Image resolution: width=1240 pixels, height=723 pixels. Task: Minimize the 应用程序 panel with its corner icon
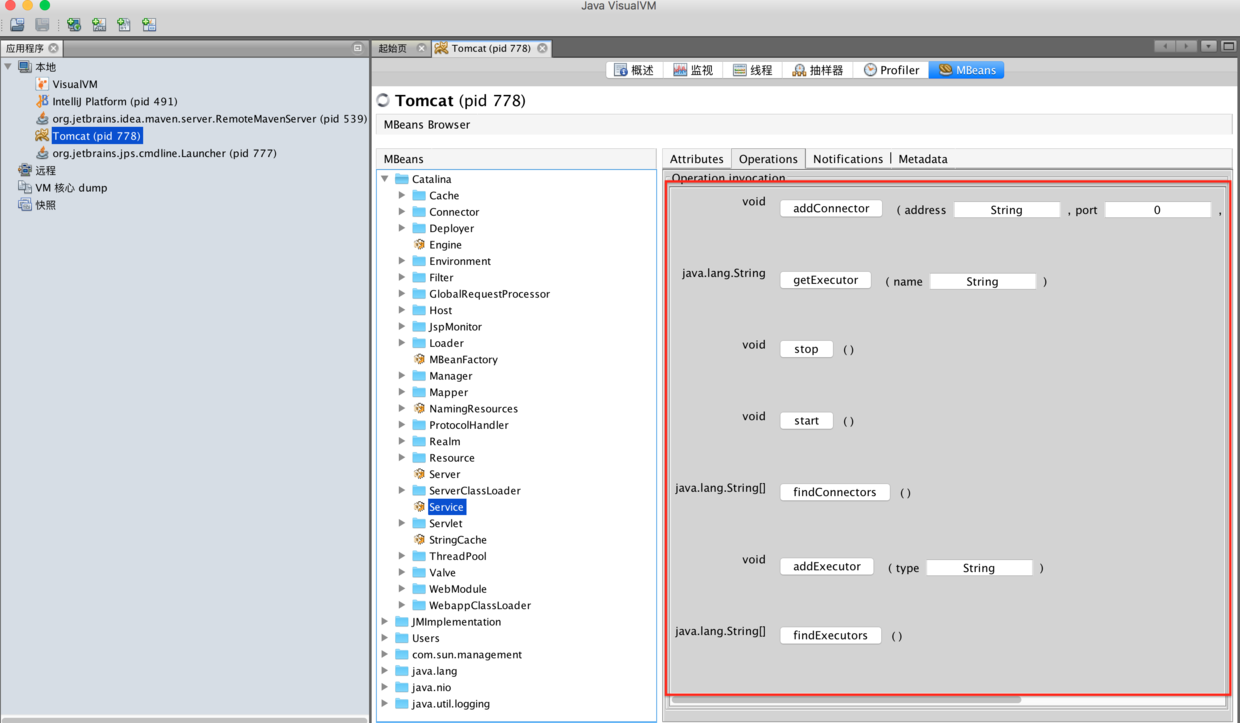click(x=358, y=48)
